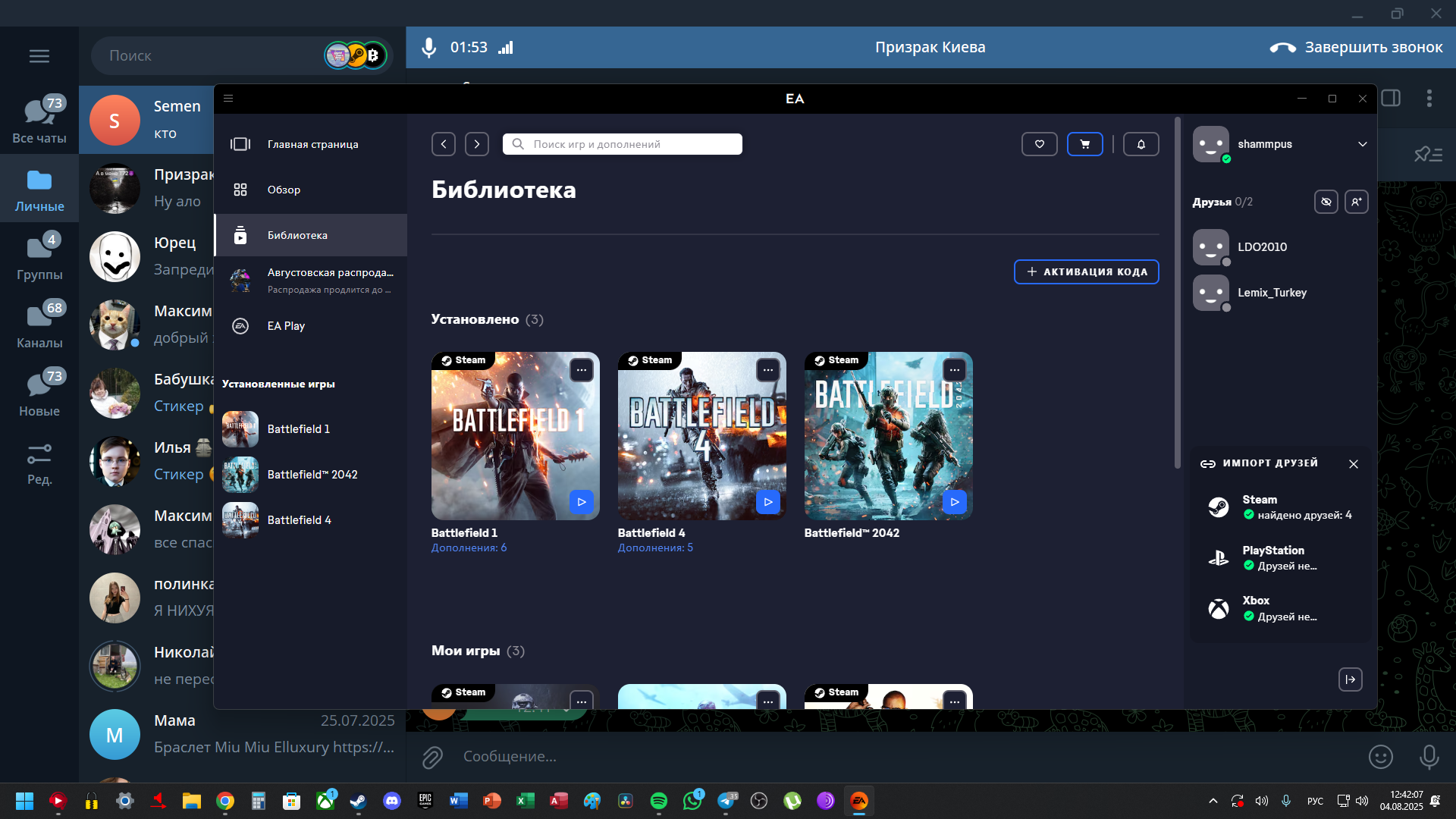Image resolution: width=1456 pixels, height=819 pixels.
Task: Focus the Поиск игр и дополнений field
Action: (x=623, y=144)
